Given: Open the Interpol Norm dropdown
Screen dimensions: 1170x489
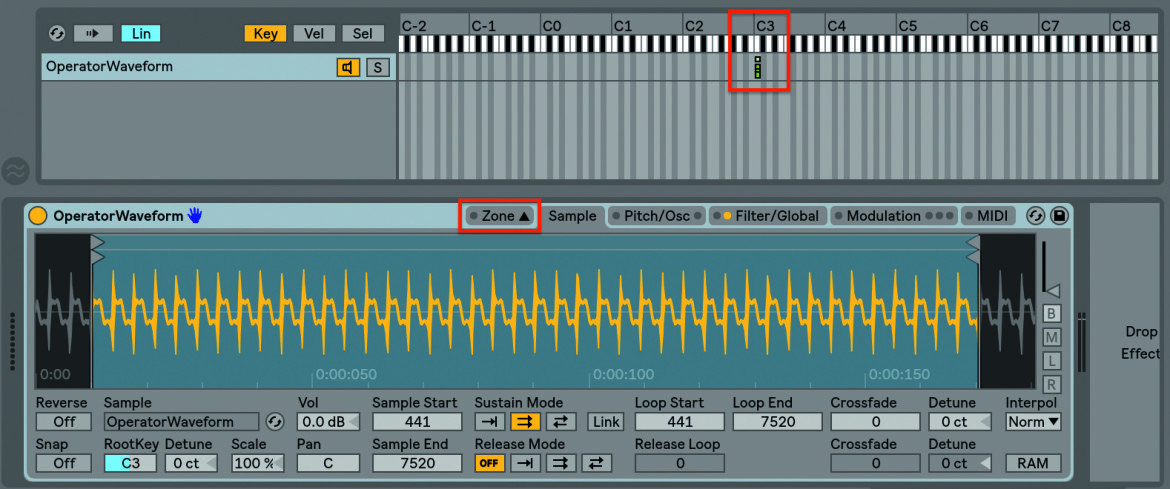Looking at the screenshot, I should click(x=1033, y=422).
